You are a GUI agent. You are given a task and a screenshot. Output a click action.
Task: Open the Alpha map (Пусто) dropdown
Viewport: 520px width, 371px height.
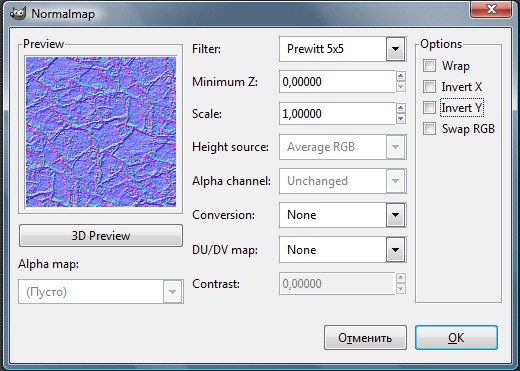pyautogui.click(x=101, y=292)
